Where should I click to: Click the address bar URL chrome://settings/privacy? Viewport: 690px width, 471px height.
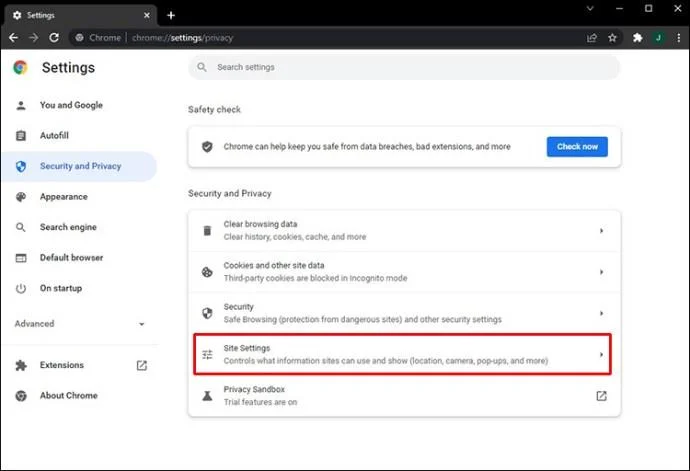182,38
